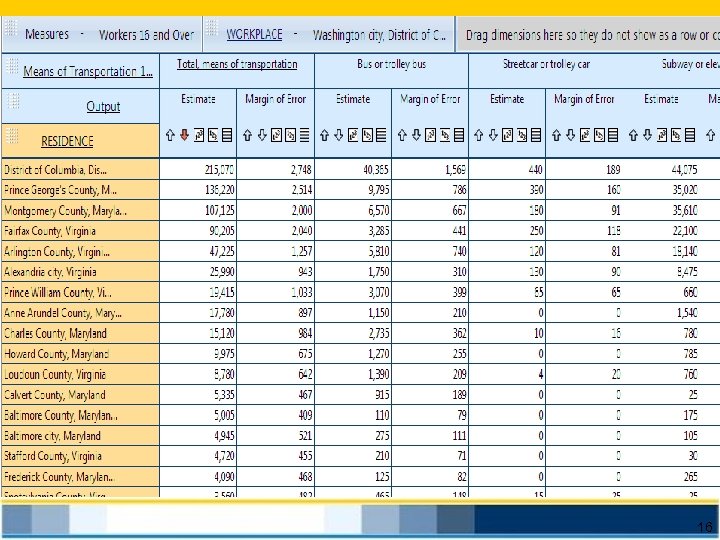
Task: Select Howard County, Maryland row
Action: 80,354
